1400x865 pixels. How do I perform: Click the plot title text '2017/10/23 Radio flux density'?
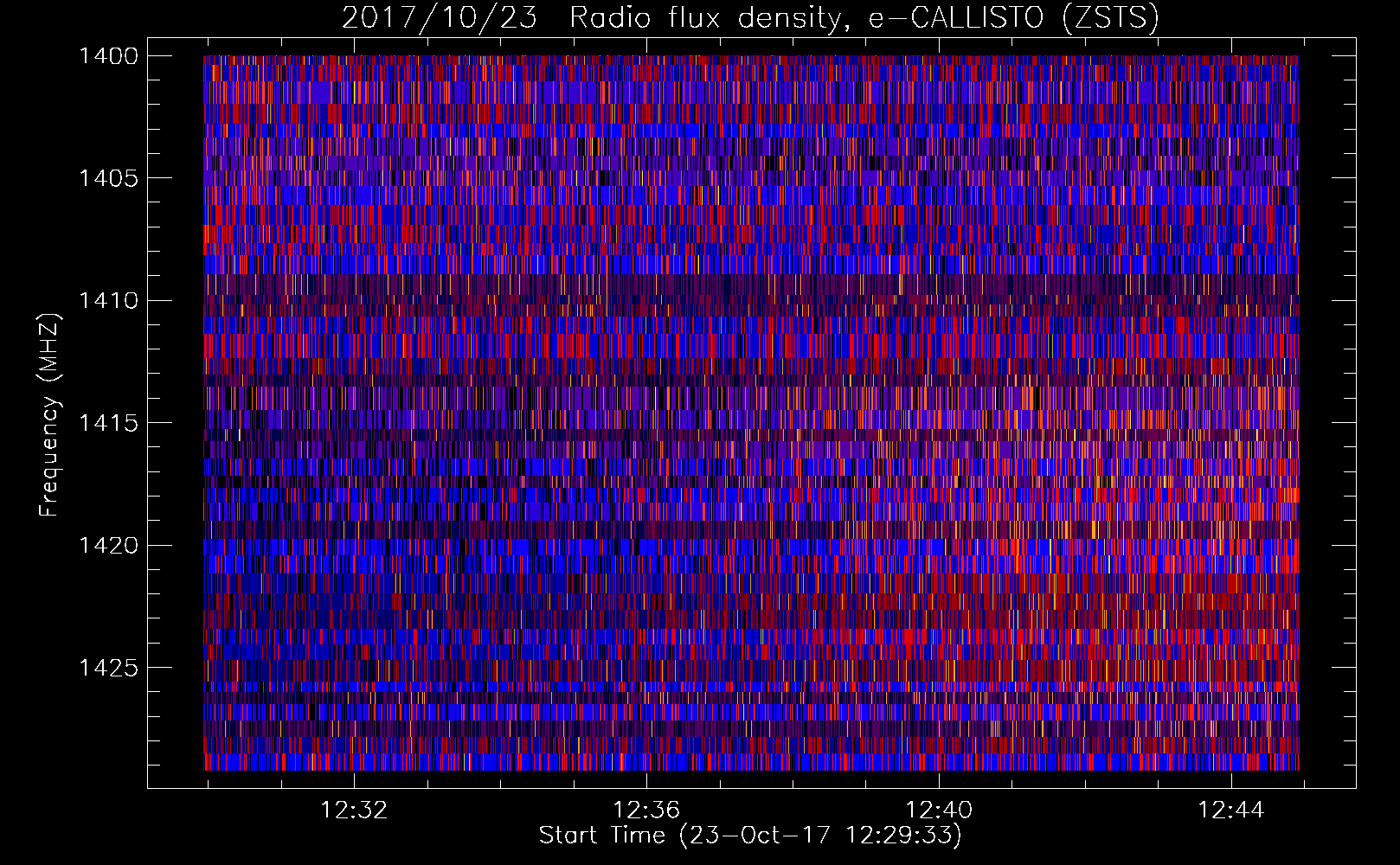pos(591,18)
